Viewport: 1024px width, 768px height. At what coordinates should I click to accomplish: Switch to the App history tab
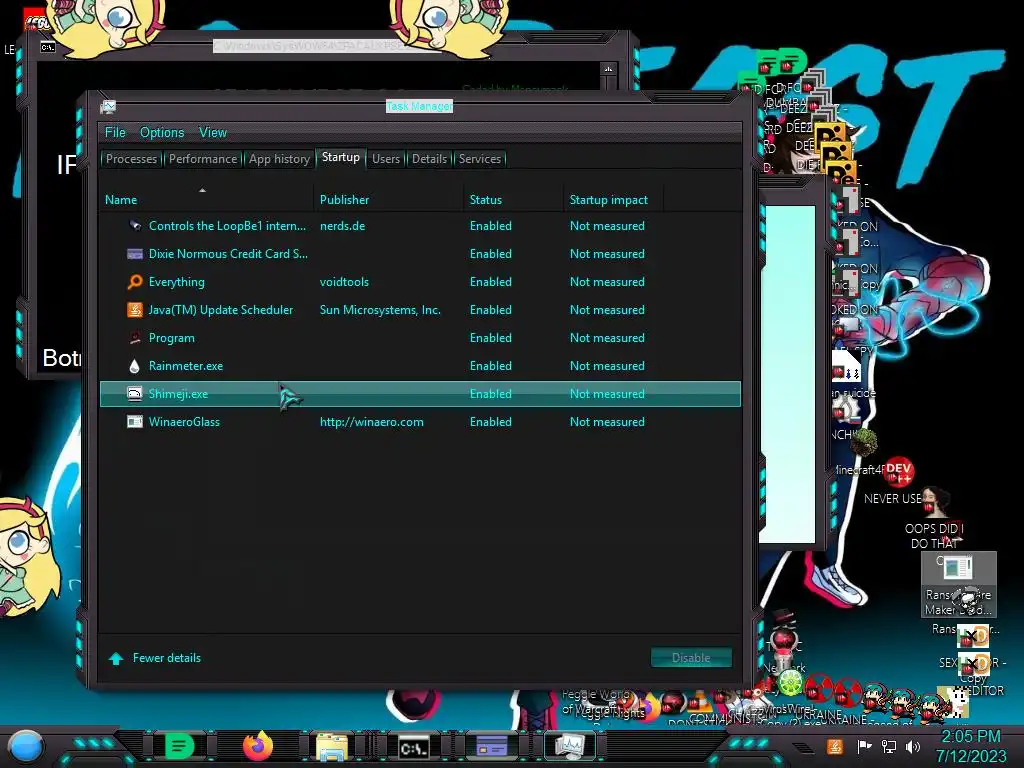pos(279,159)
